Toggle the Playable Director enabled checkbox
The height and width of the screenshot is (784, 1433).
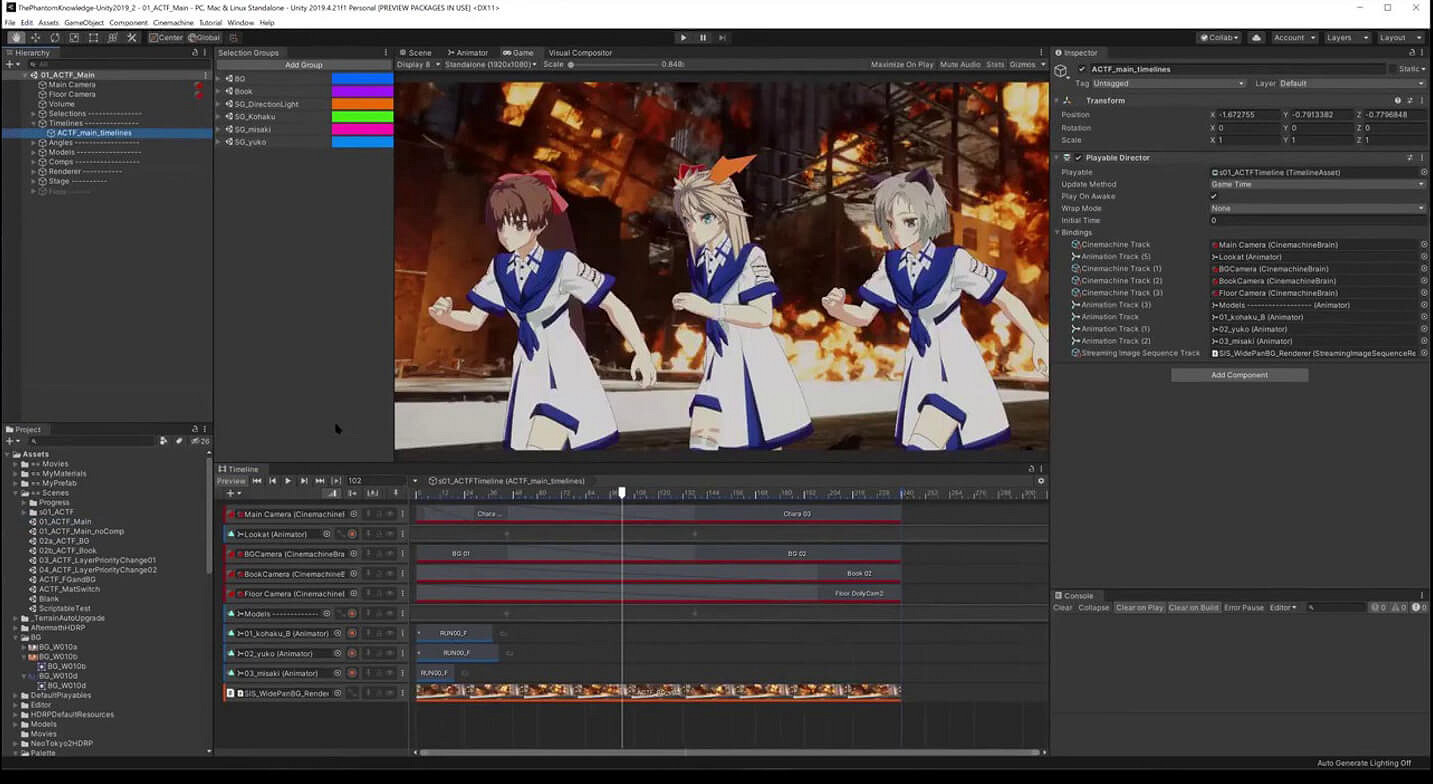(1078, 158)
